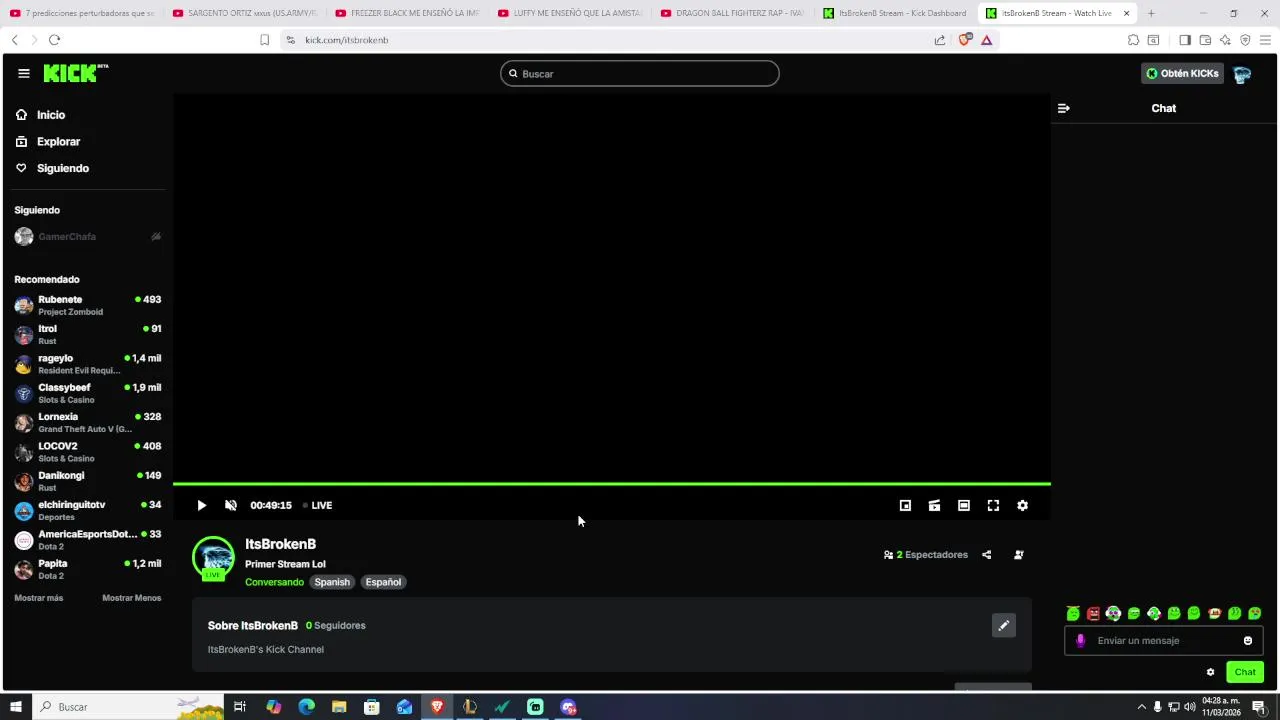The image size is (1280, 720).
Task: Click the address bar URL kick.com/itsbrokenb
Action: coord(347,40)
